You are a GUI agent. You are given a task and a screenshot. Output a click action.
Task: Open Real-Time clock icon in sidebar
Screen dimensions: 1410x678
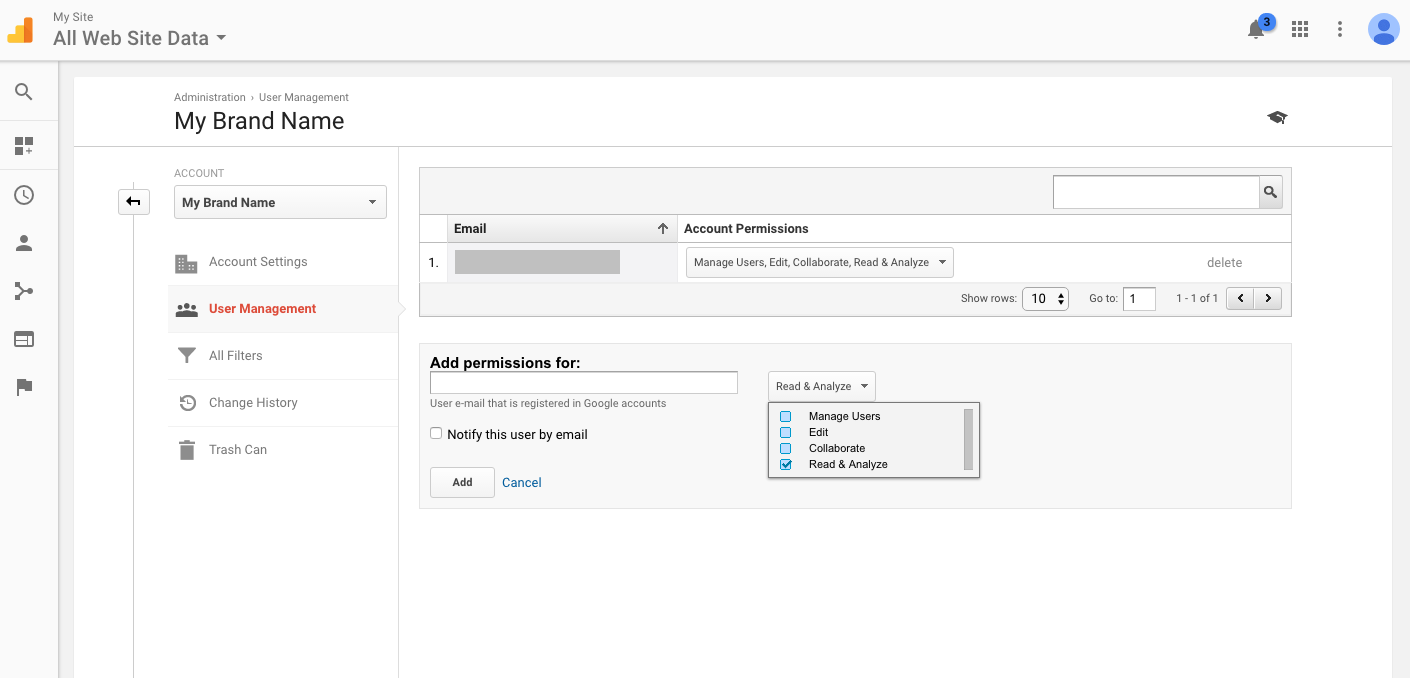[24, 195]
